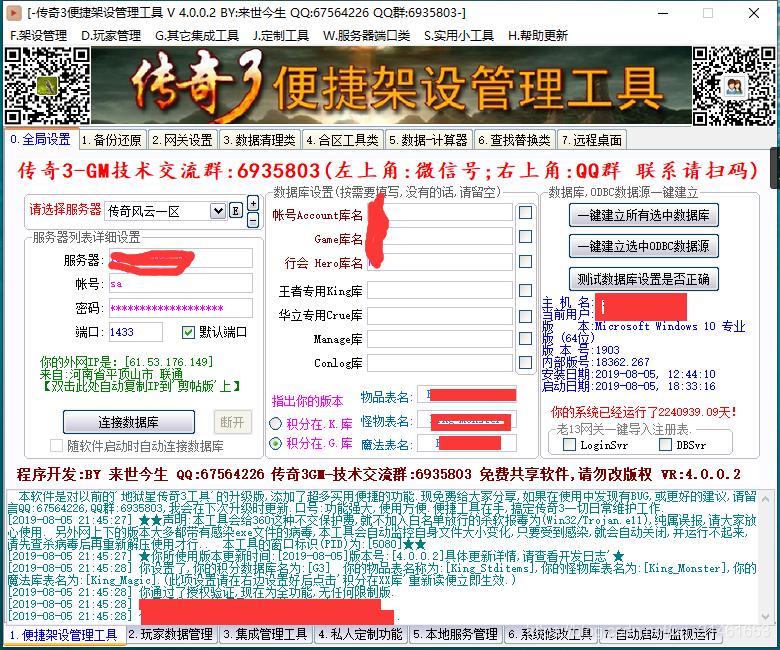This screenshot has height=650, width=780.
Task: Open the F.架设管理 menu
Action: click(38, 35)
